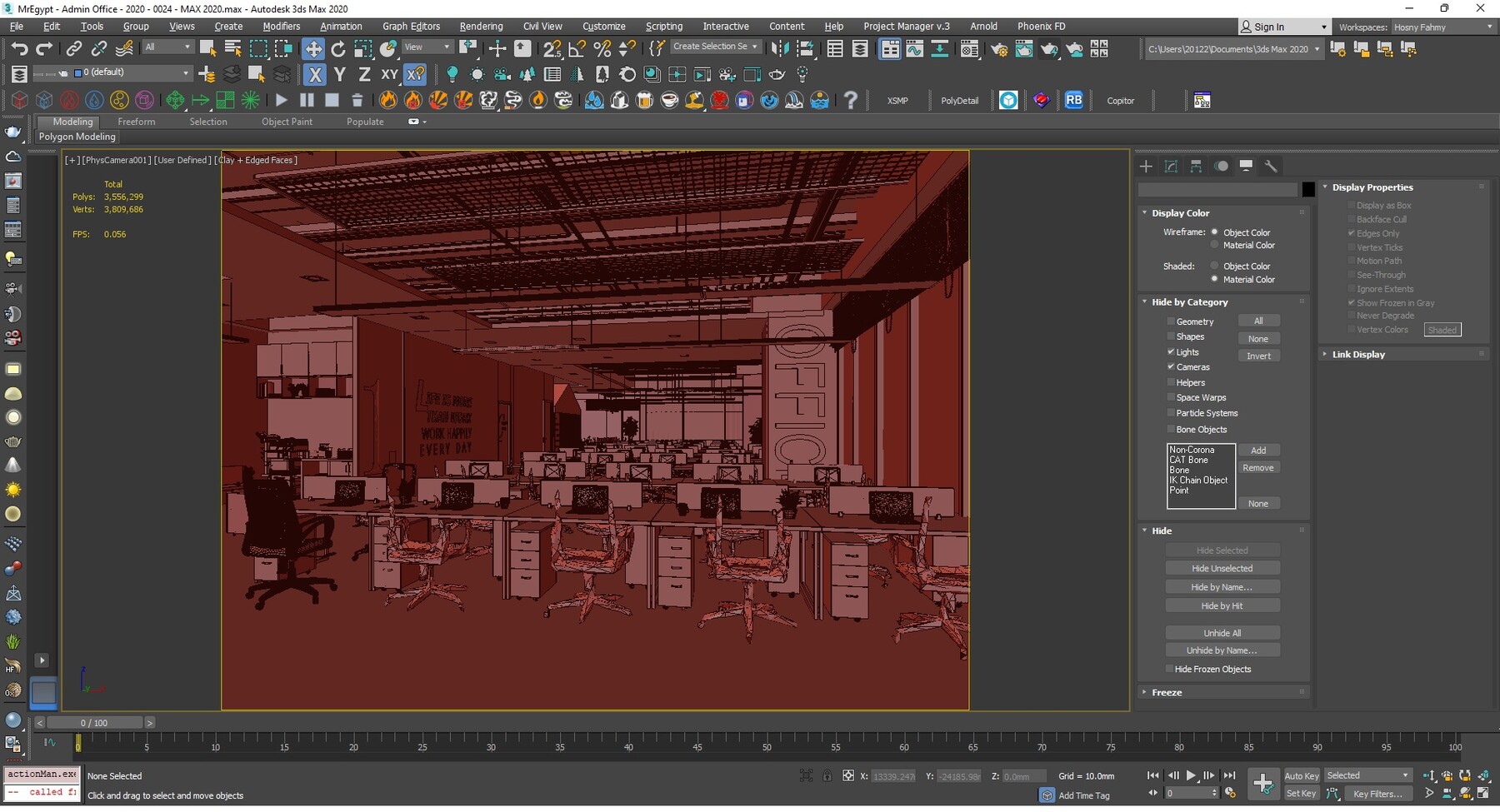Select Non-Corona in the category list
1500x812 pixels.
1192,449
